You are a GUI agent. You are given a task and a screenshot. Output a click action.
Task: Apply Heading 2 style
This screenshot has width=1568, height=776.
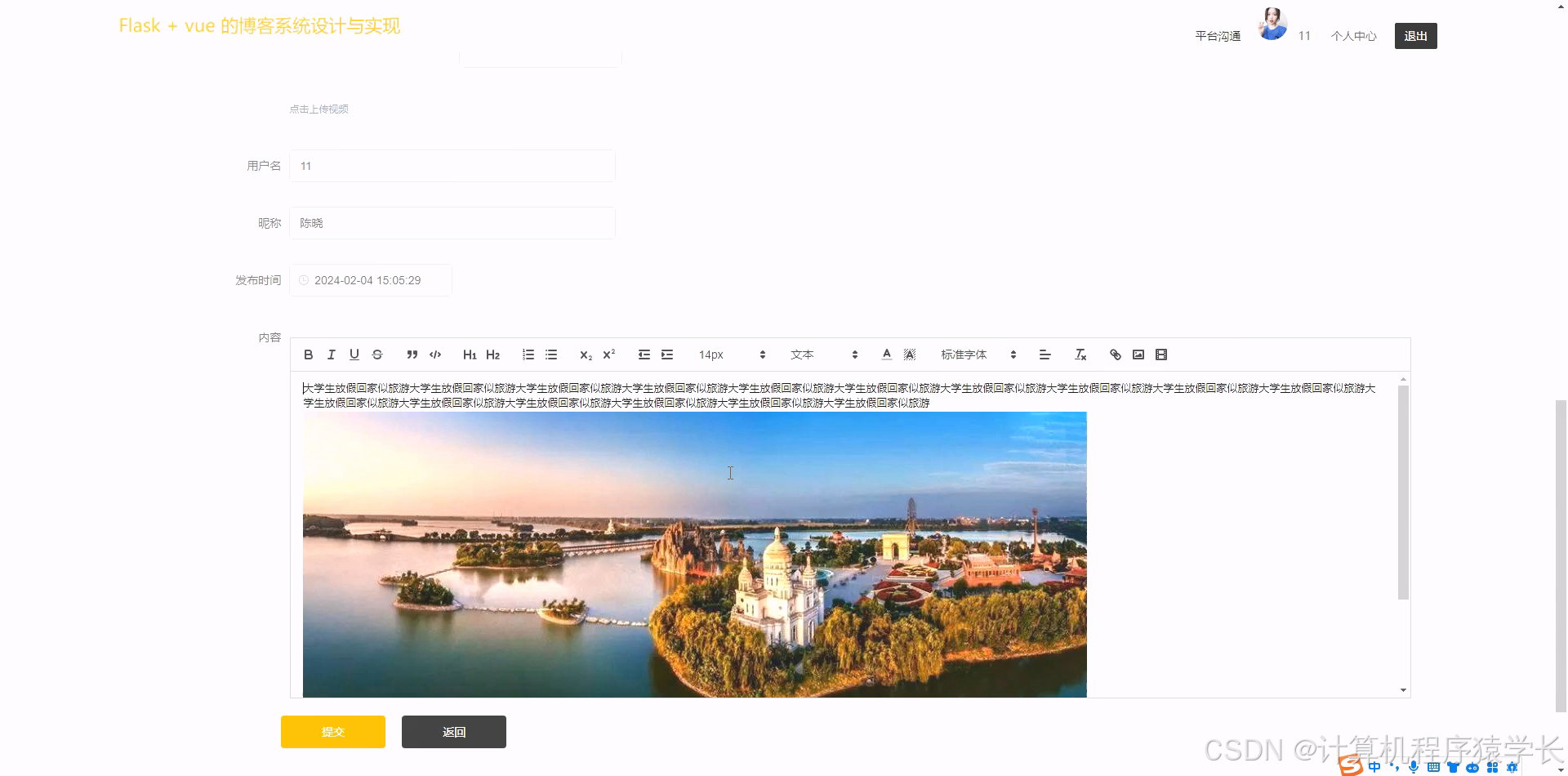(x=492, y=355)
